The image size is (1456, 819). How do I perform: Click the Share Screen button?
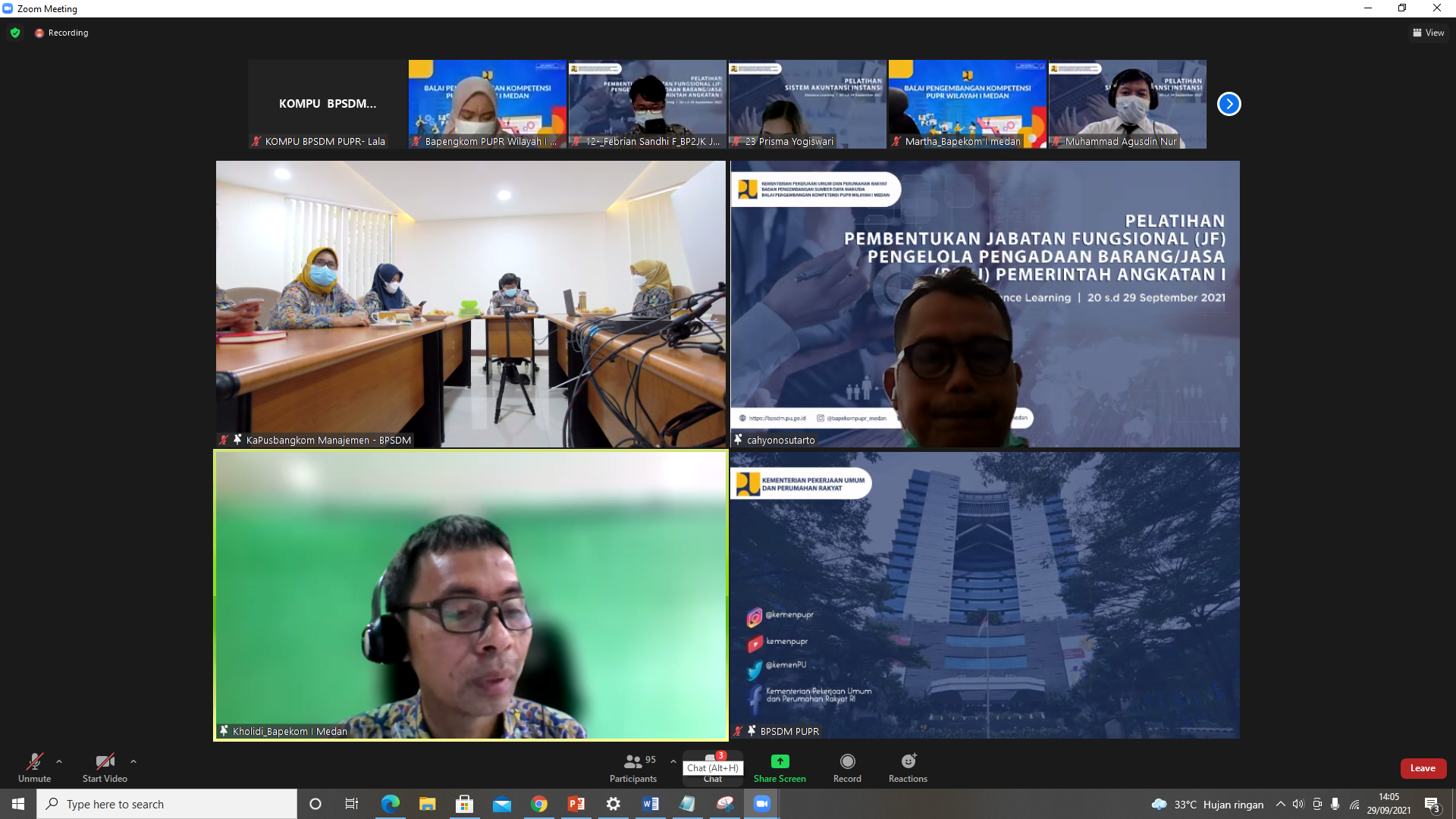pos(780,767)
